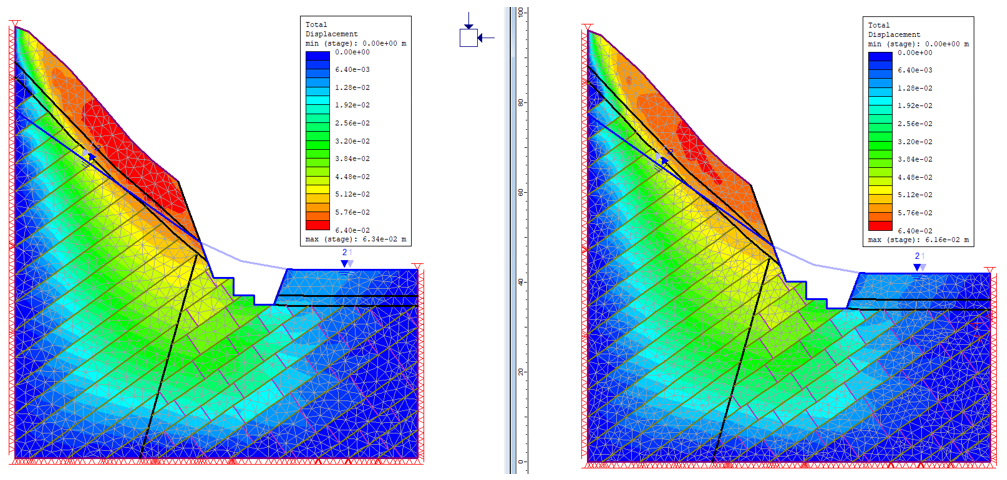Image resolution: width=1007 pixels, height=480 pixels.
Task: Click blue arrow marker on left plot slope
Action: click(92, 153)
